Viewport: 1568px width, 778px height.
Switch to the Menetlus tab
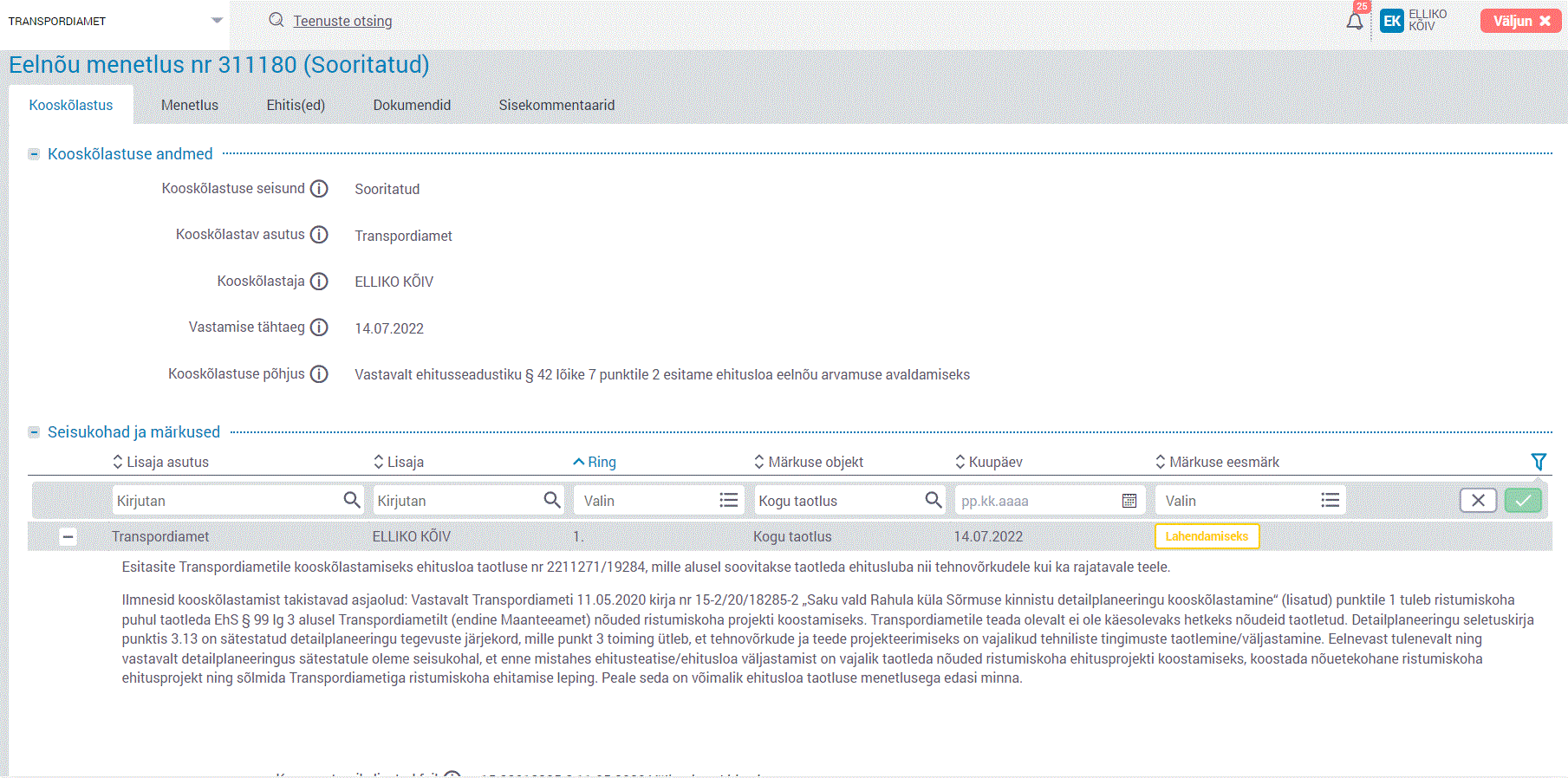coord(190,105)
